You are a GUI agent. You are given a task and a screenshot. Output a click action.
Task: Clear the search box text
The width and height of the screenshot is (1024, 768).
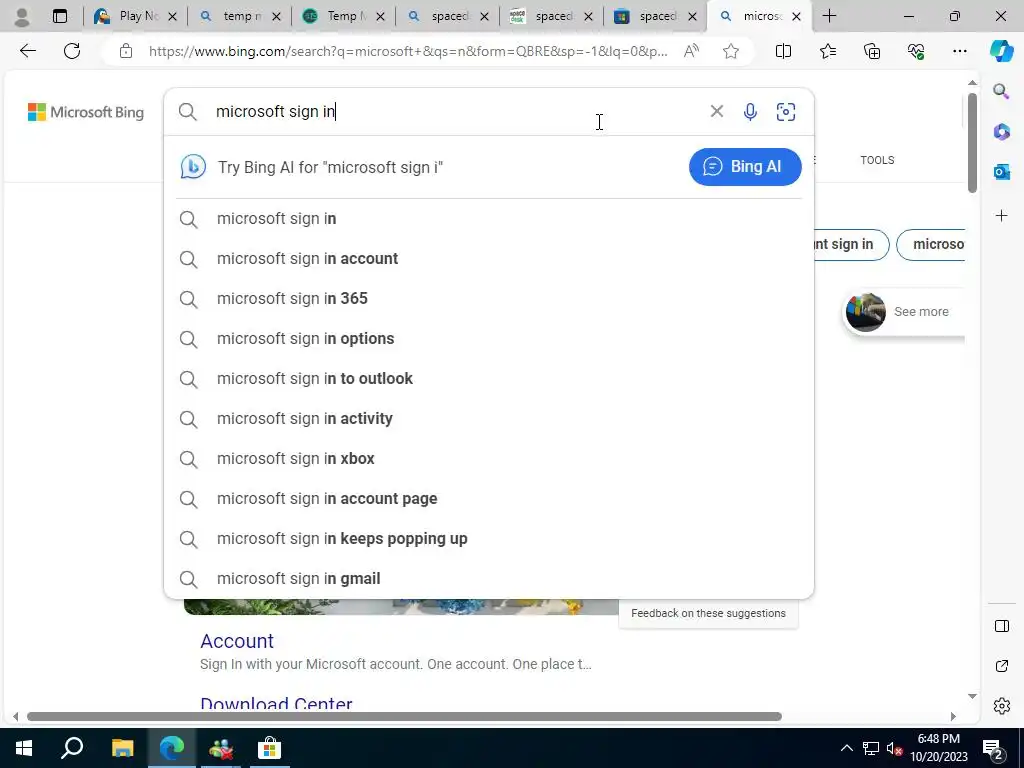(x=716, y=111)
